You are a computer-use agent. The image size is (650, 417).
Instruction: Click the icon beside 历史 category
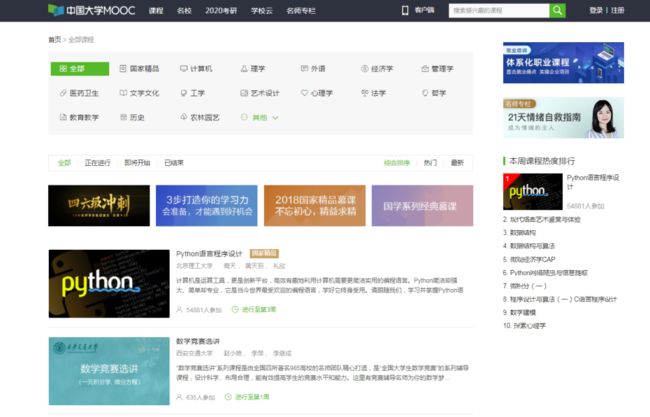click(123, 117)
